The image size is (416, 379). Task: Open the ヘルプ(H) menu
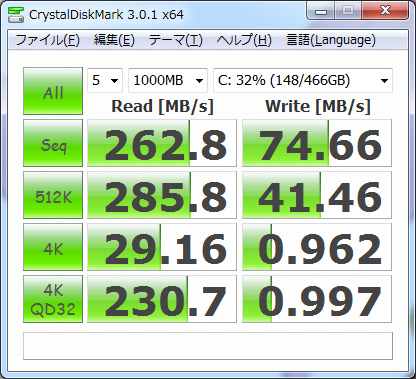click(x=244, y=40)
